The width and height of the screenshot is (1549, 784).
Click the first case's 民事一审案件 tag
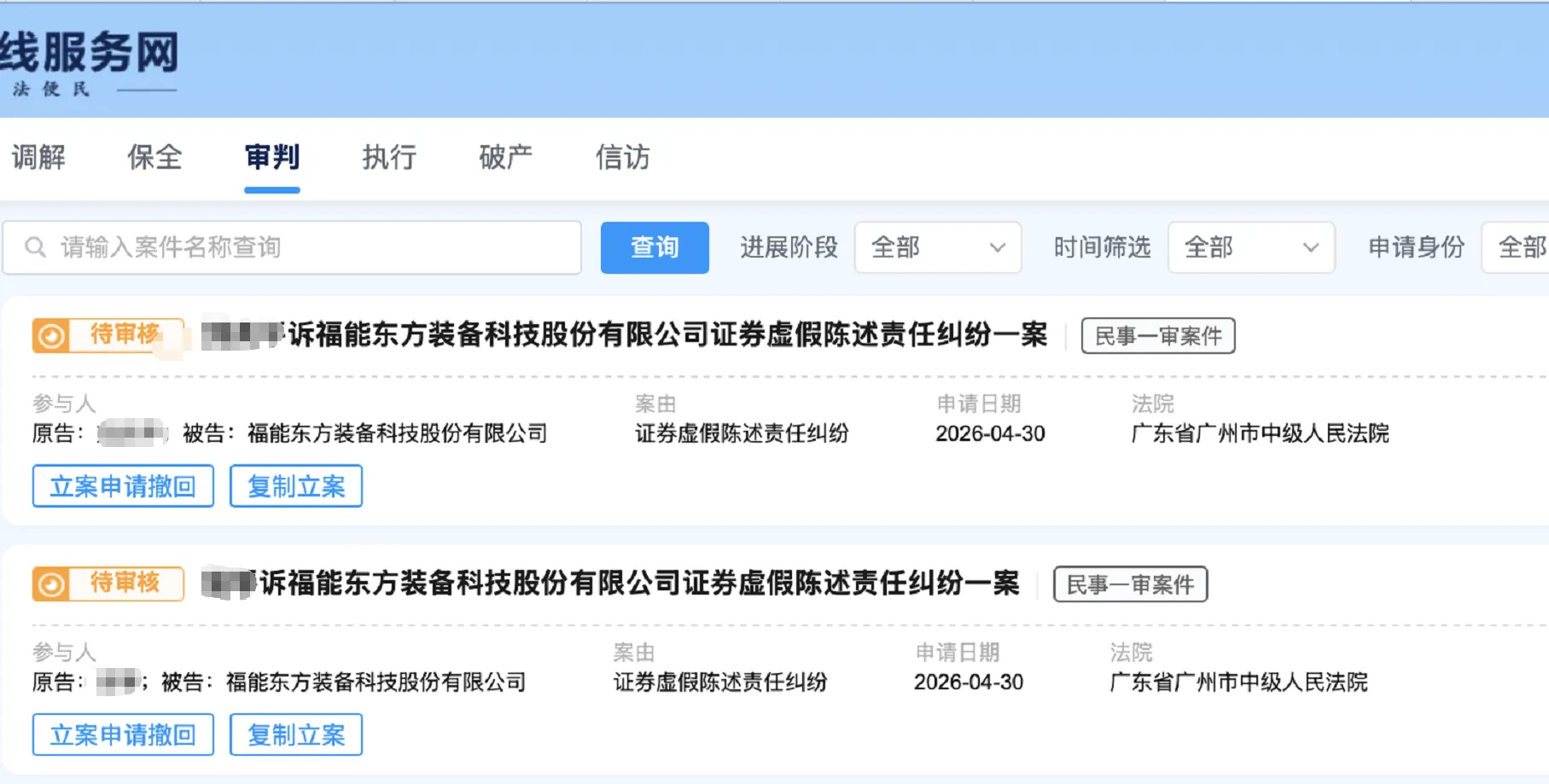coord(1158,335)
